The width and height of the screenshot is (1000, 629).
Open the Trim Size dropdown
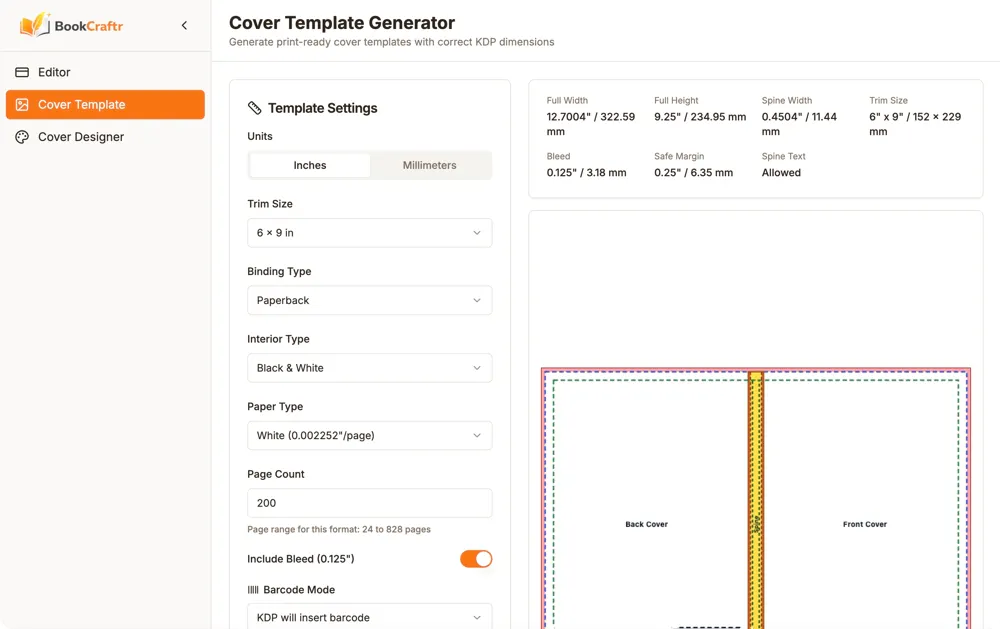(x=370, y=233)
